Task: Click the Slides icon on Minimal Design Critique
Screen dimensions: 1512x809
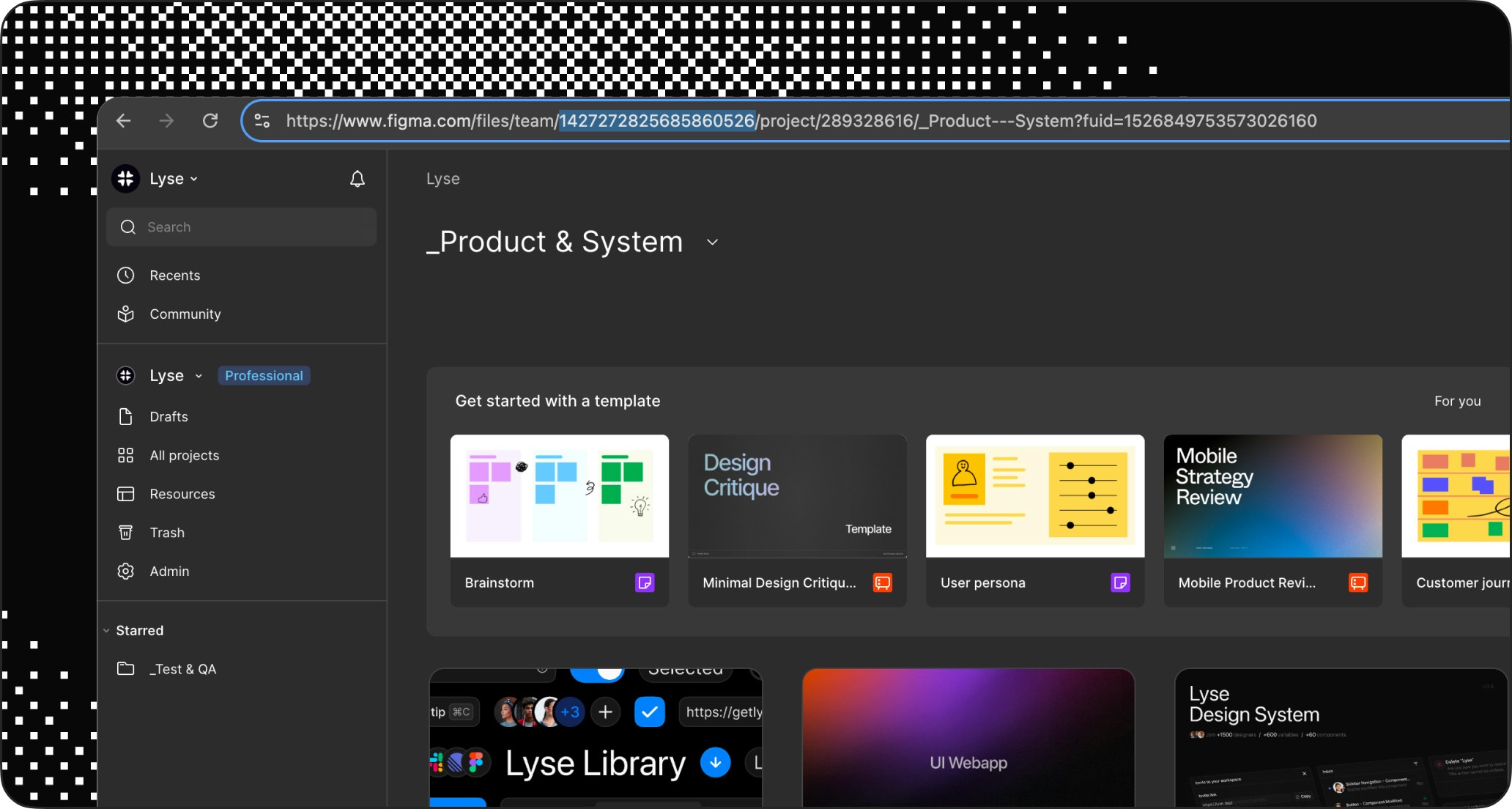Action: pos(882,583)
